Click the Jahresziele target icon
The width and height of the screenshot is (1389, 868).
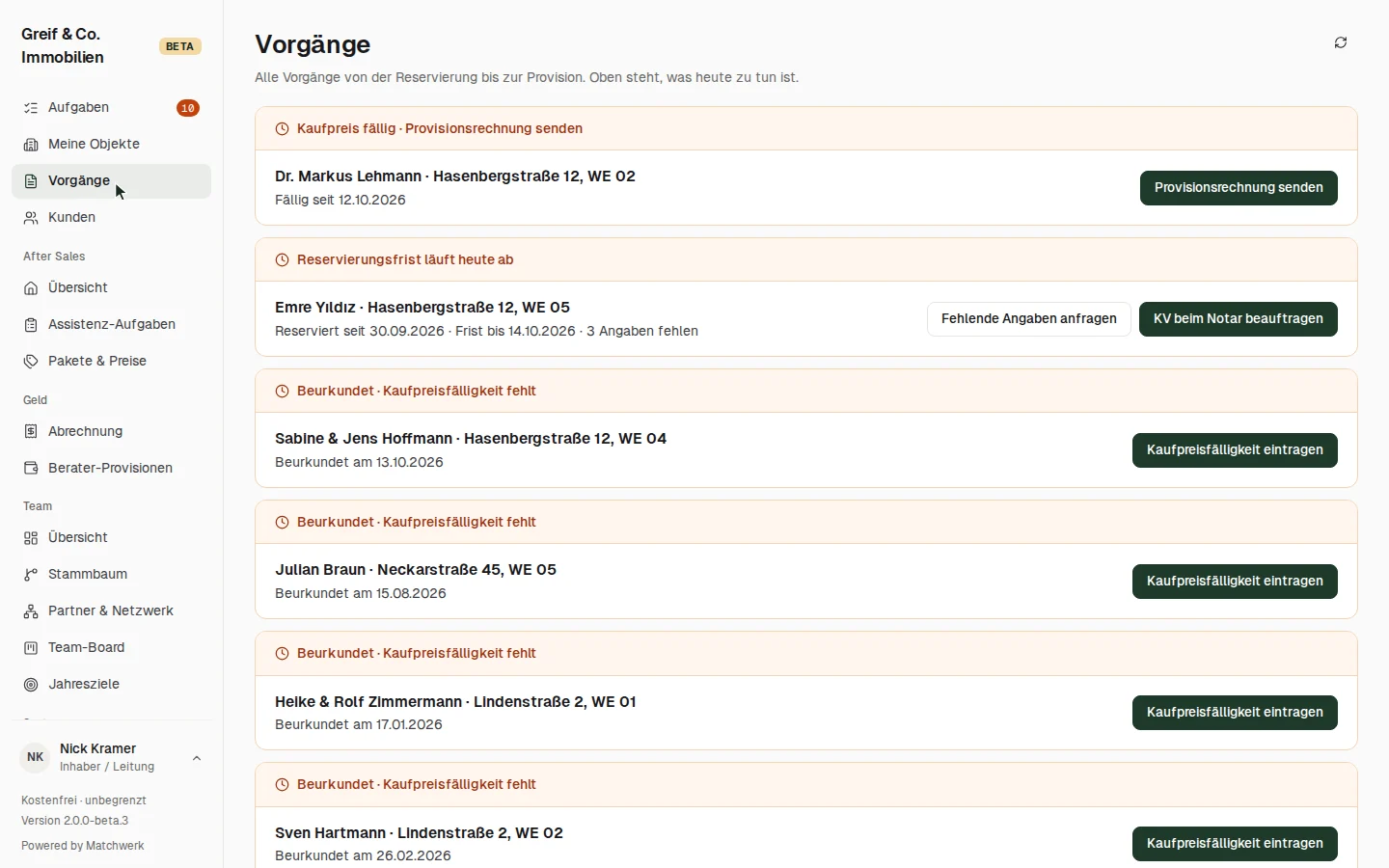pos(31,685)
